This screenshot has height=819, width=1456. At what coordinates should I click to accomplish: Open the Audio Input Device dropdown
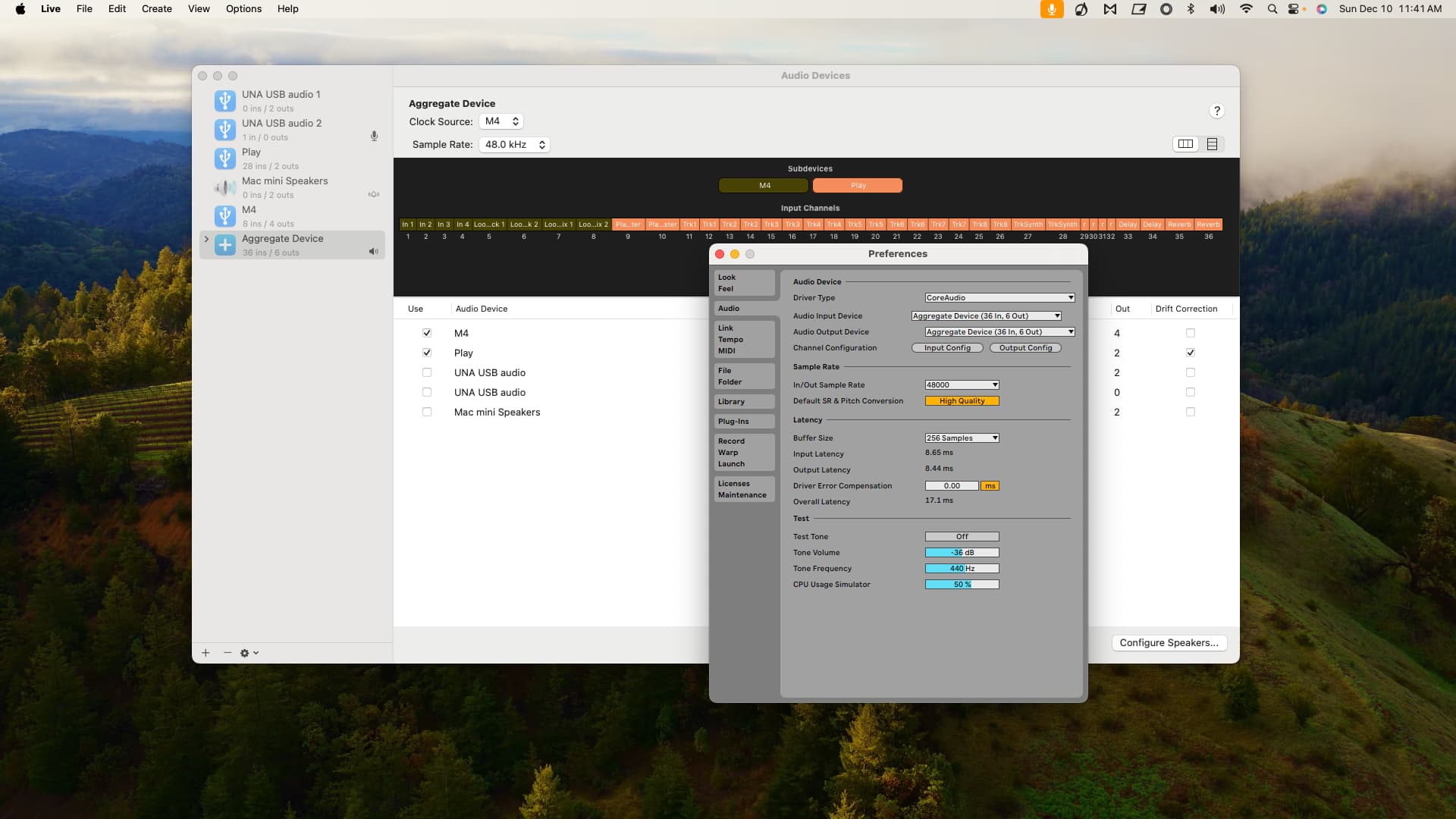(986, 316)
